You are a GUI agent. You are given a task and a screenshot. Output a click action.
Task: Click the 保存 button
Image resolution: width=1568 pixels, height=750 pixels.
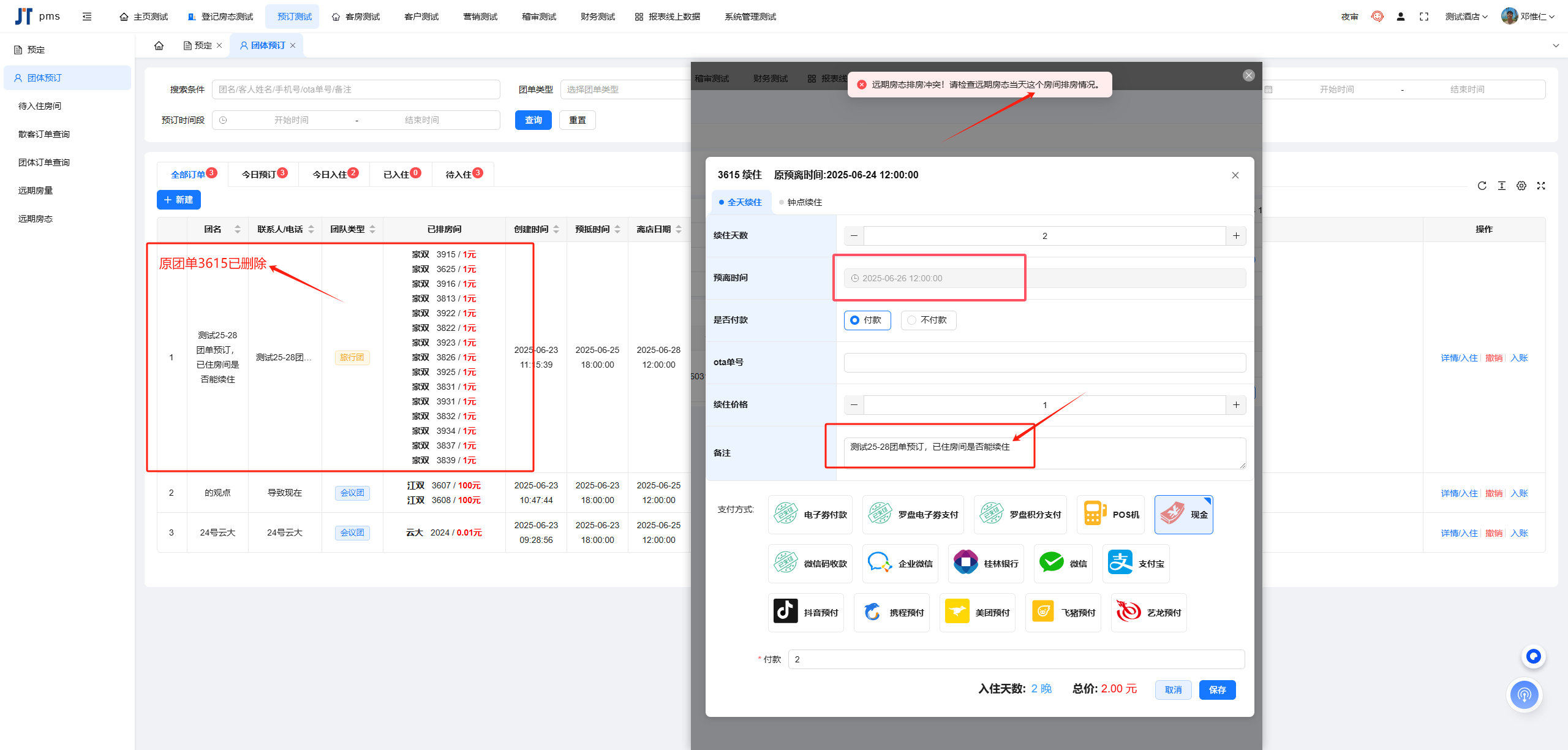click(x=1216, y=689)
